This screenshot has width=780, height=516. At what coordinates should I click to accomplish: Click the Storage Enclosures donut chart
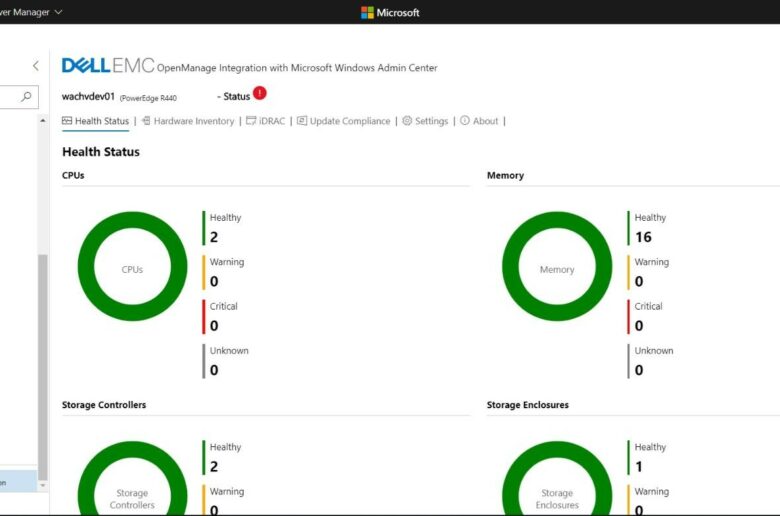point(557,479)
